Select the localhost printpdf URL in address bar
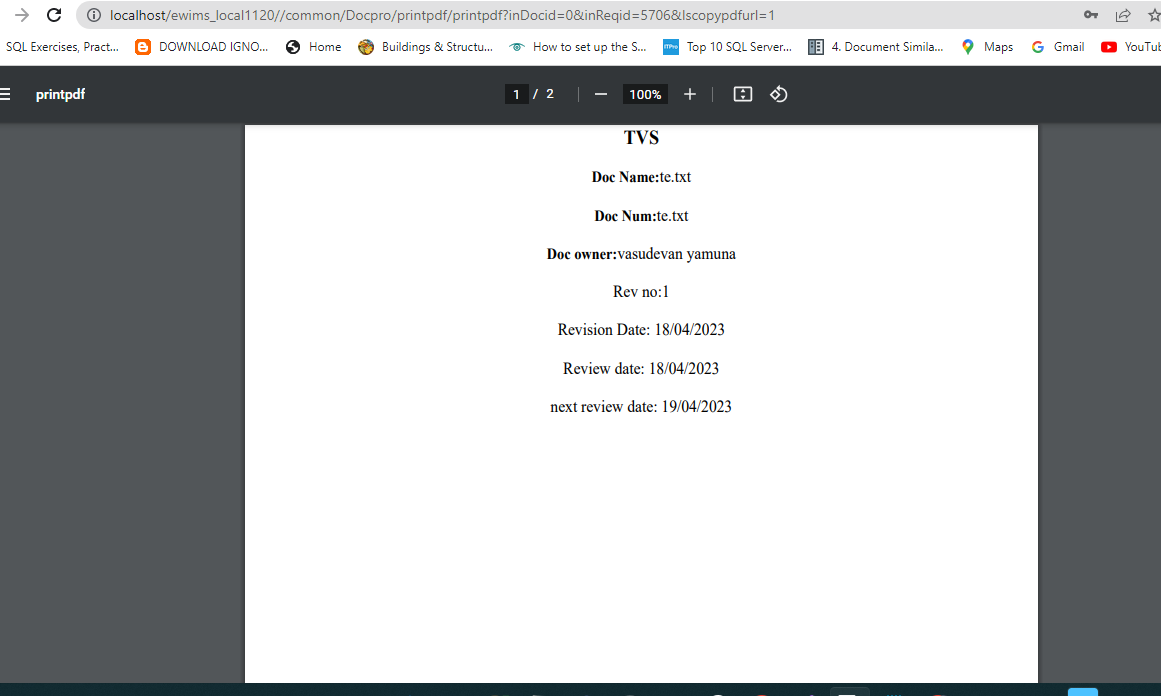 442,15
